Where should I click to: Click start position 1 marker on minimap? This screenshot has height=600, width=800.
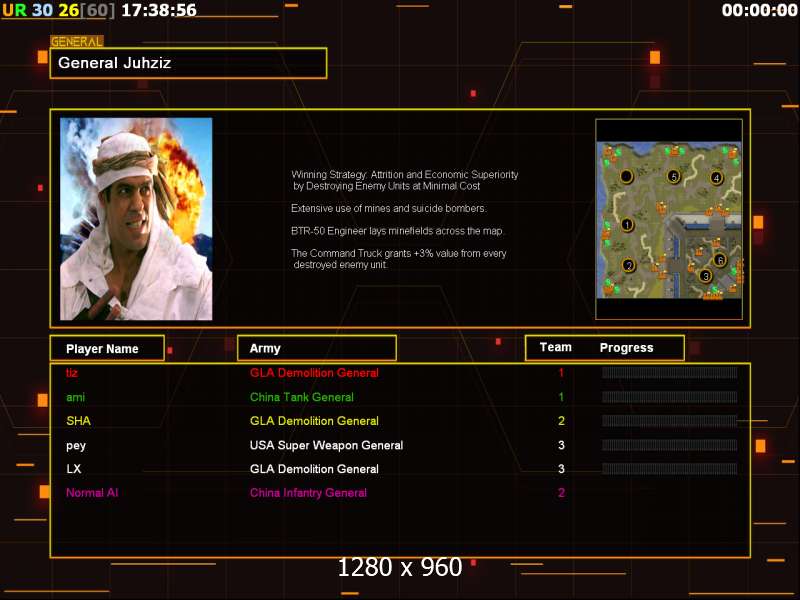coord(627,224)
